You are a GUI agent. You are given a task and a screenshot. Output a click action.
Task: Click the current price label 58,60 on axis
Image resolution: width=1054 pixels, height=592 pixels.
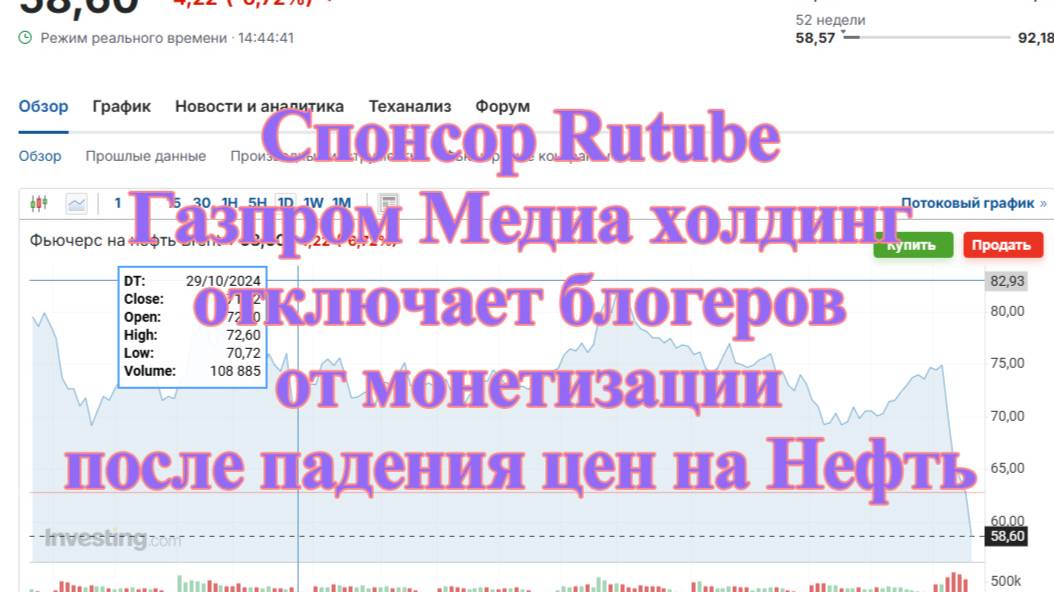point(1007,536)
